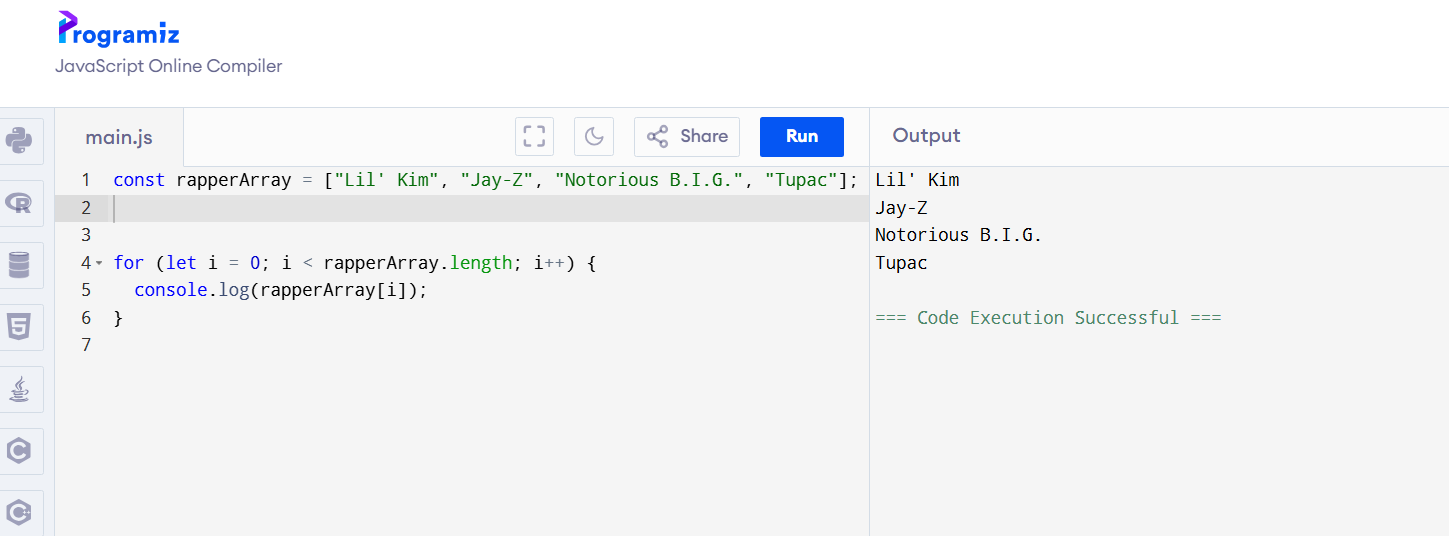Place cursor on empty line 2
The width and height of the screenshot is (1449, 536).
(400, 208)
